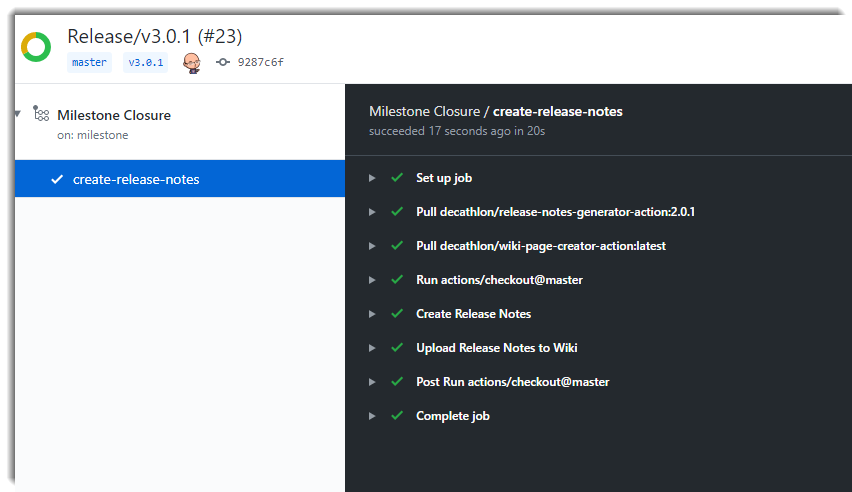Click the Set up job label
The width and height of the screenshot is (852, 492).
[x=444, y=178]
